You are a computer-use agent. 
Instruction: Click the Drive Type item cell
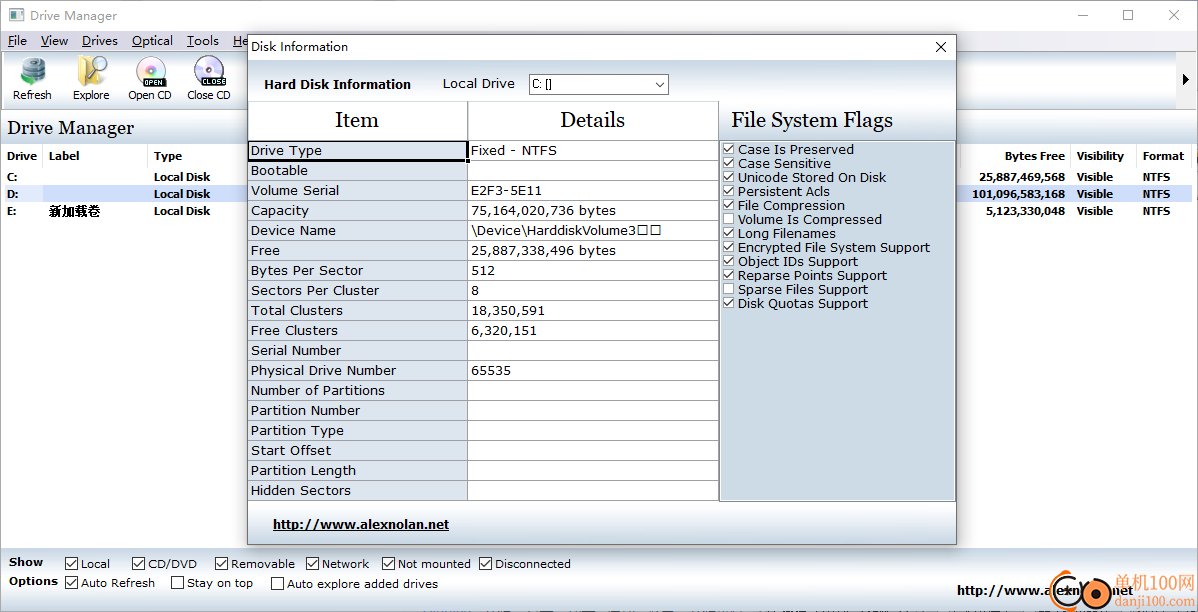tap(358, 151)
